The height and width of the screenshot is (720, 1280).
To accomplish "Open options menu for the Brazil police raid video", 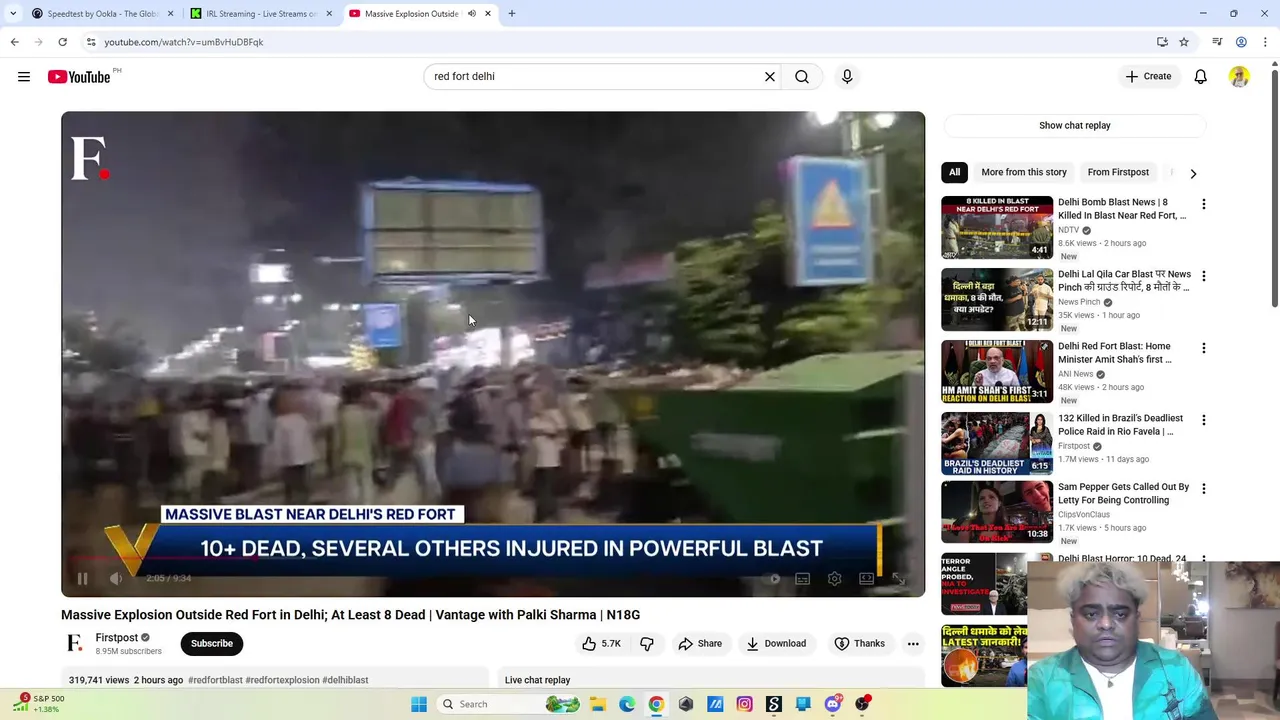I will point(1204,420).
